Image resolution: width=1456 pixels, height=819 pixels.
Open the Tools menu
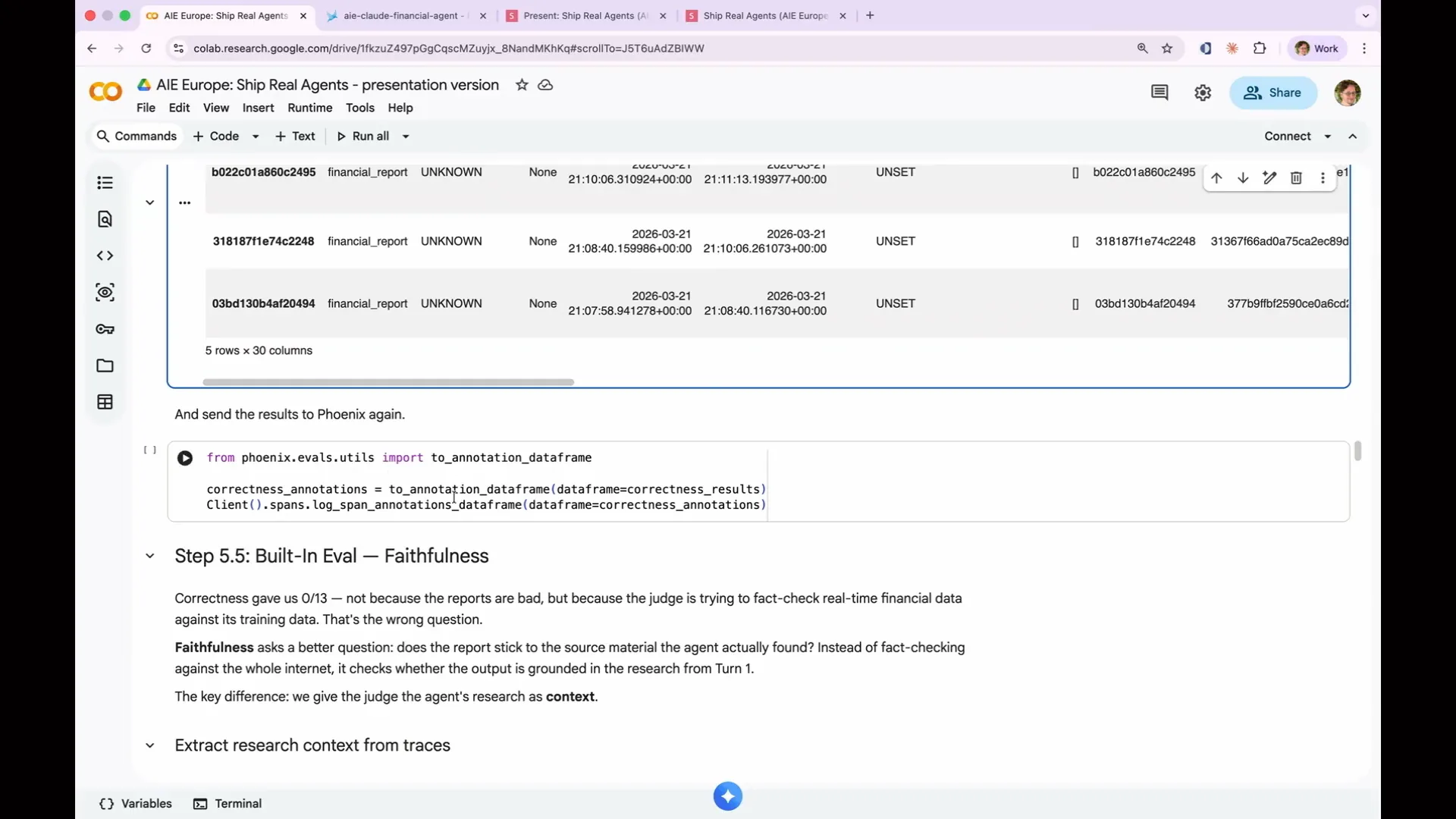[360, 108]
